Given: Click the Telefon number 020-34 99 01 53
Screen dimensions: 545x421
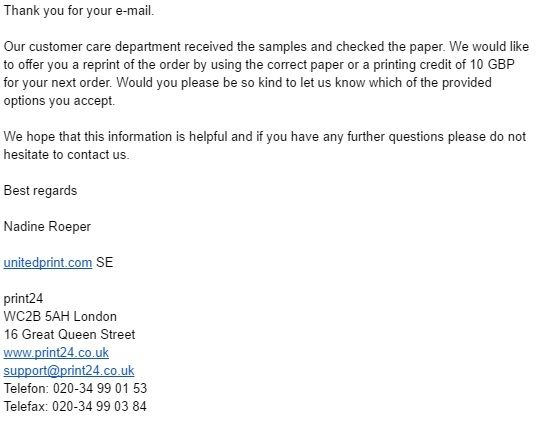Looking at the screenshot, I should pos(100,388).
